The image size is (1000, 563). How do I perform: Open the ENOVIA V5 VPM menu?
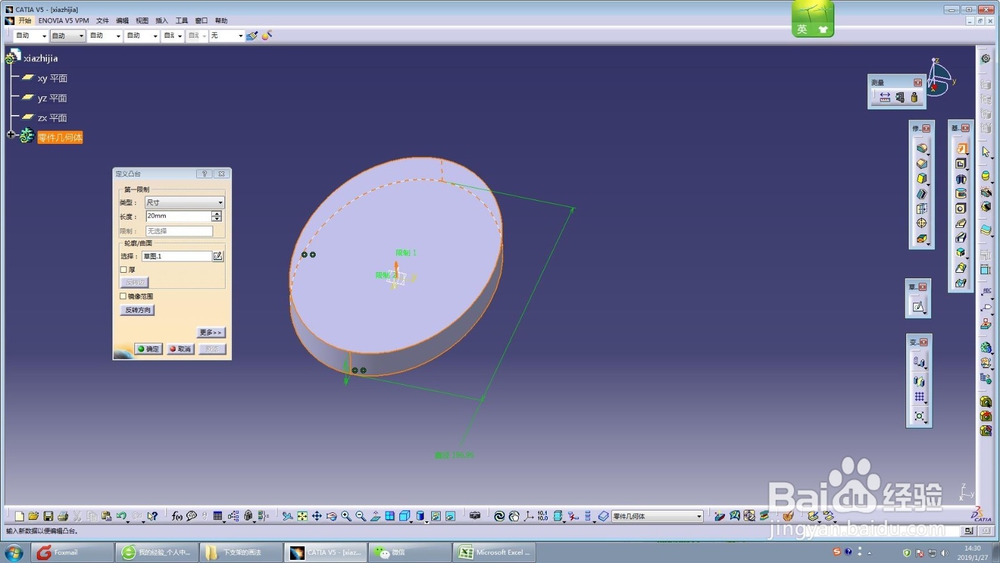click(64, 20)
